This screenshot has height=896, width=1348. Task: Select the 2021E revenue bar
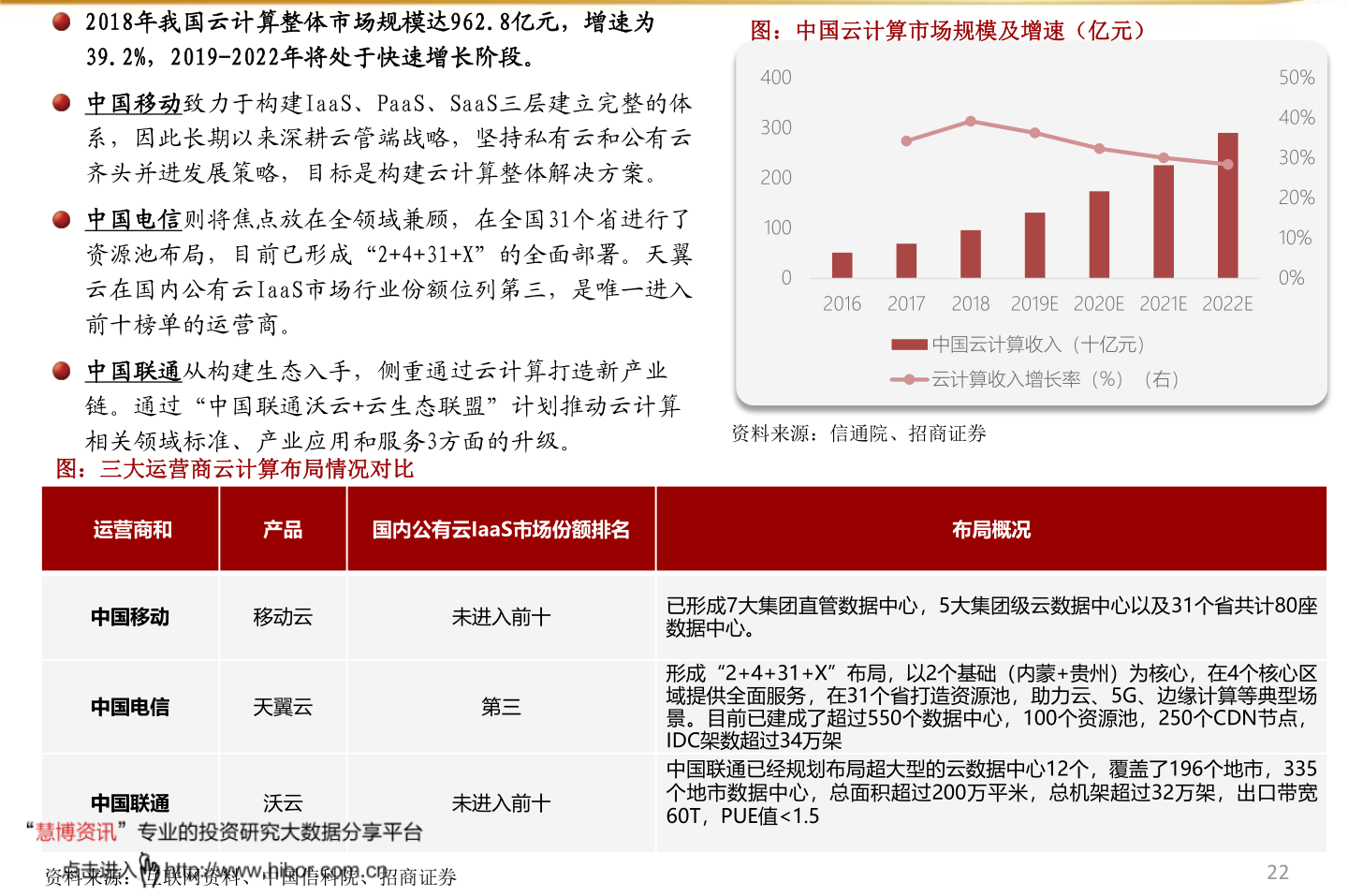click(x=1164, y=221)
